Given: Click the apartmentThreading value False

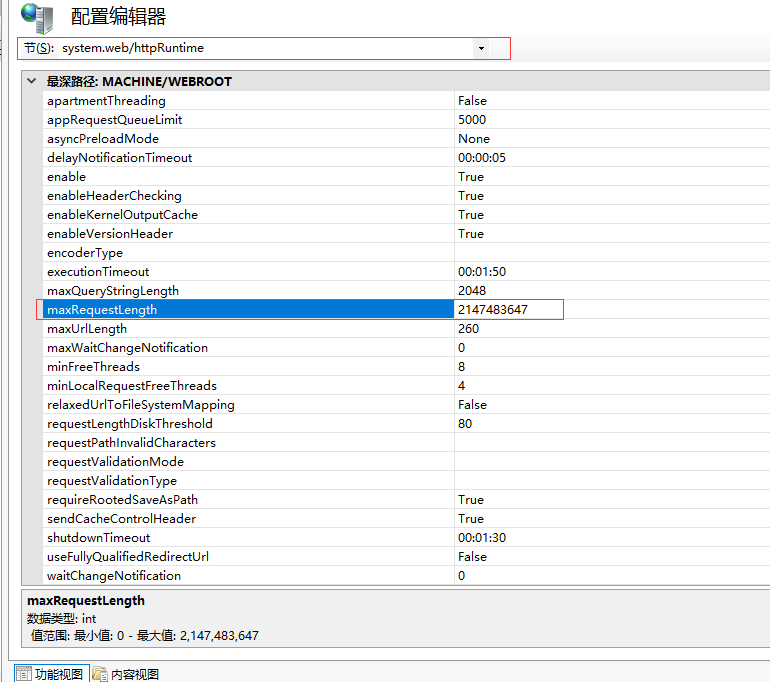Looking at the screenshot, I should click(472, 101).
